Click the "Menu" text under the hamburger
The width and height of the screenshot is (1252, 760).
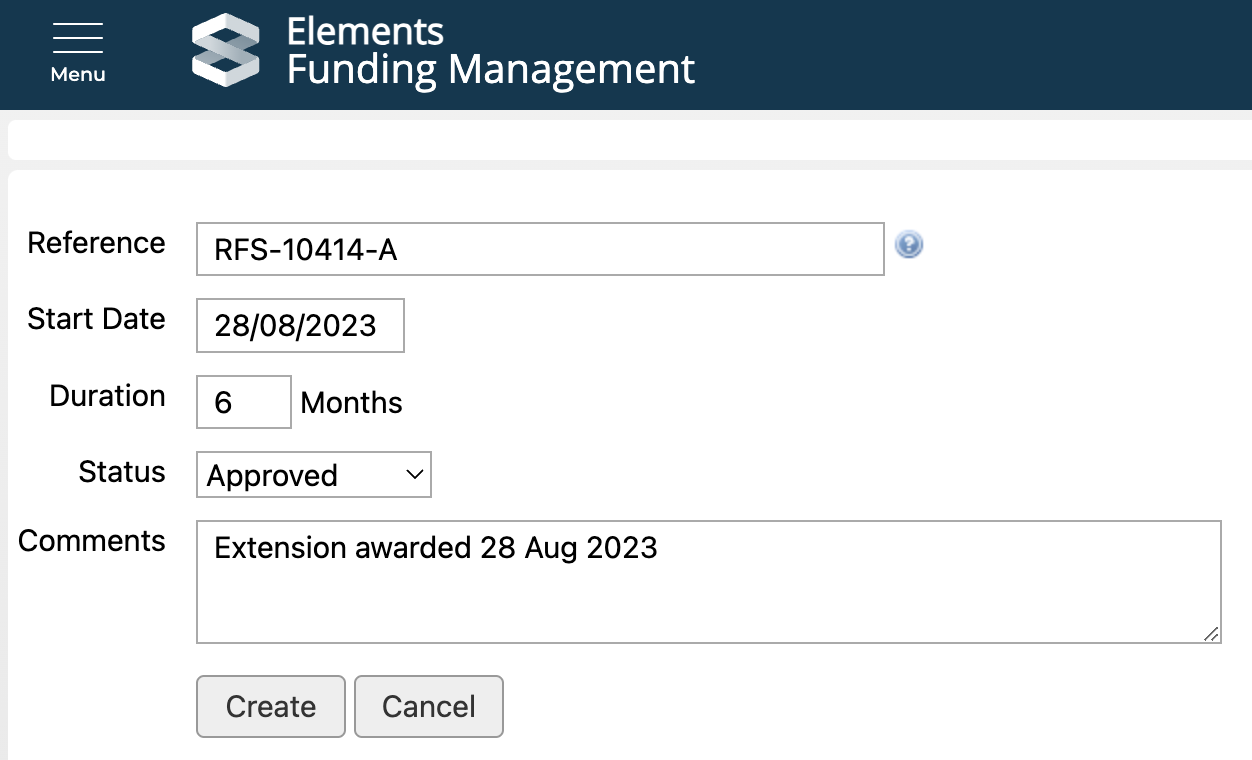78,75
